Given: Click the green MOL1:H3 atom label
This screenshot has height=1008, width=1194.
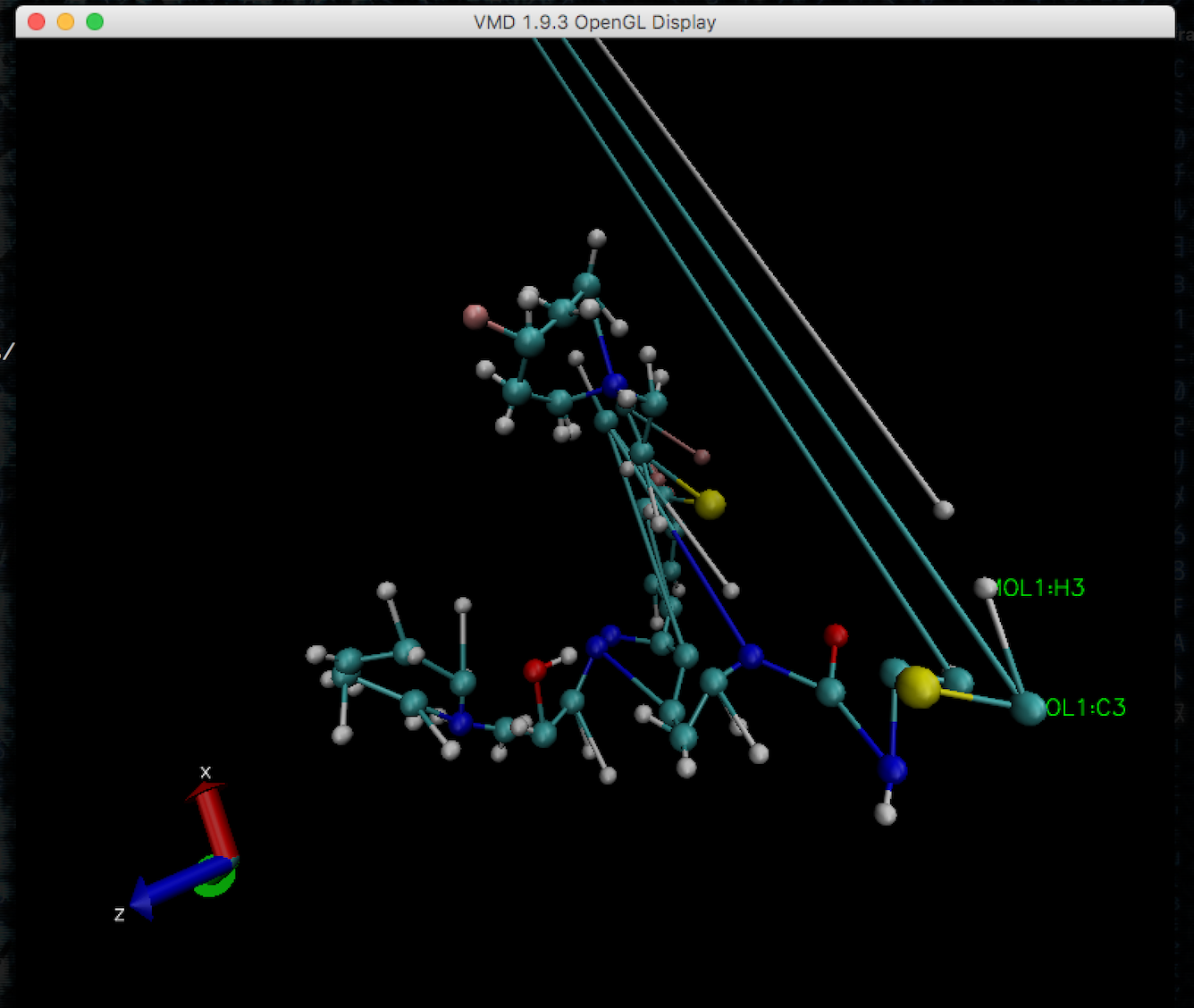Looking at the screenshot, I should pos(1039,588).
